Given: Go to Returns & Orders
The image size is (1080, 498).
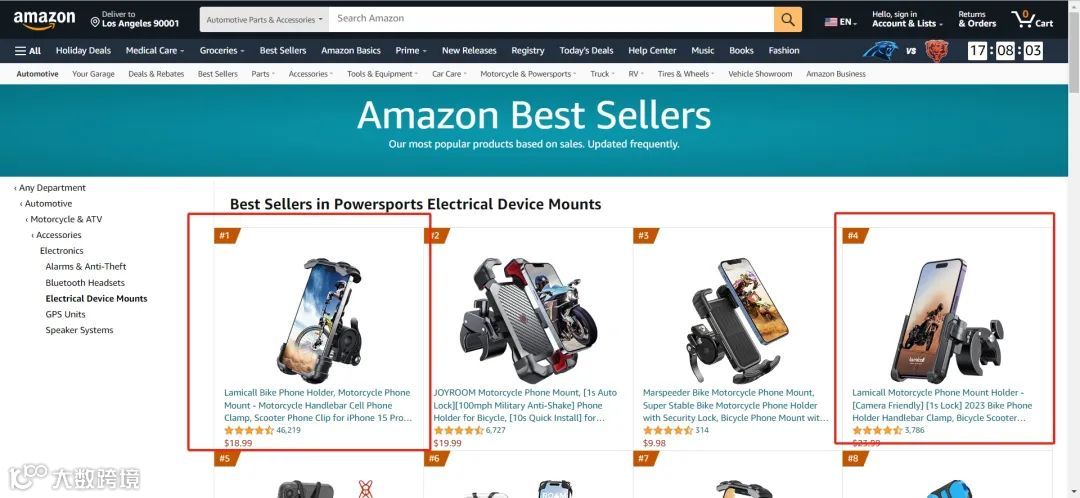Looking at the screenshot, I should (977, 19).
